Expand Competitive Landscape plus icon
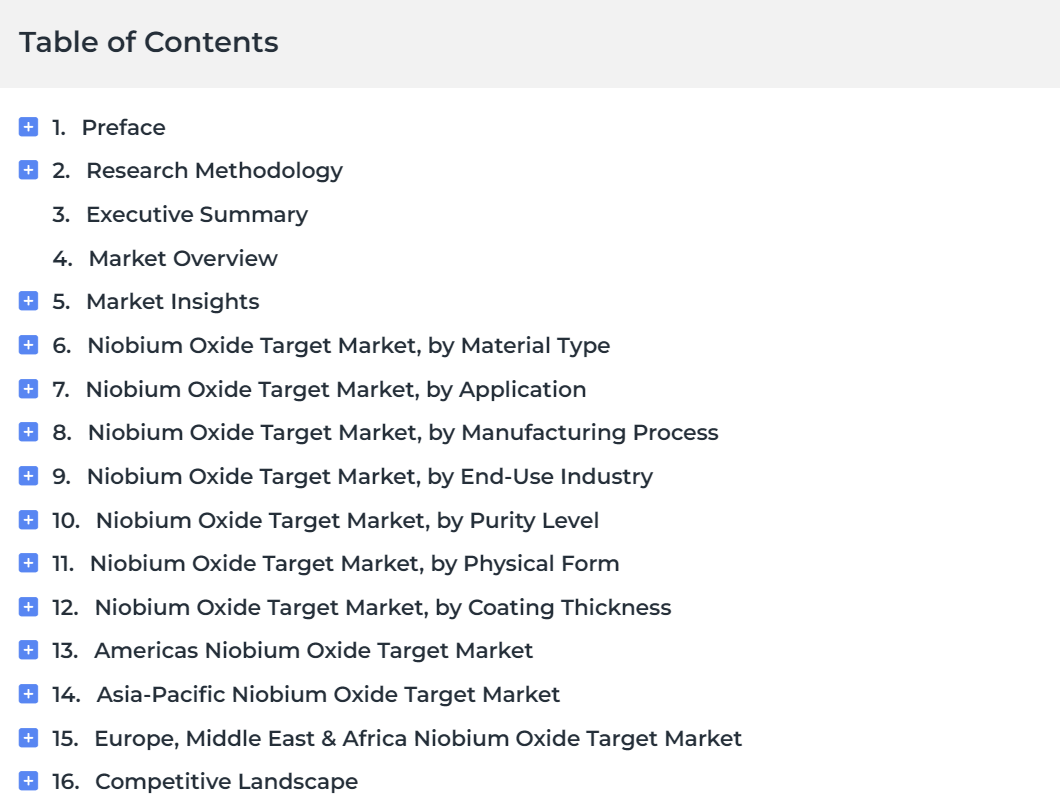This screenshot has height=807, width=1060. point(28,781)
